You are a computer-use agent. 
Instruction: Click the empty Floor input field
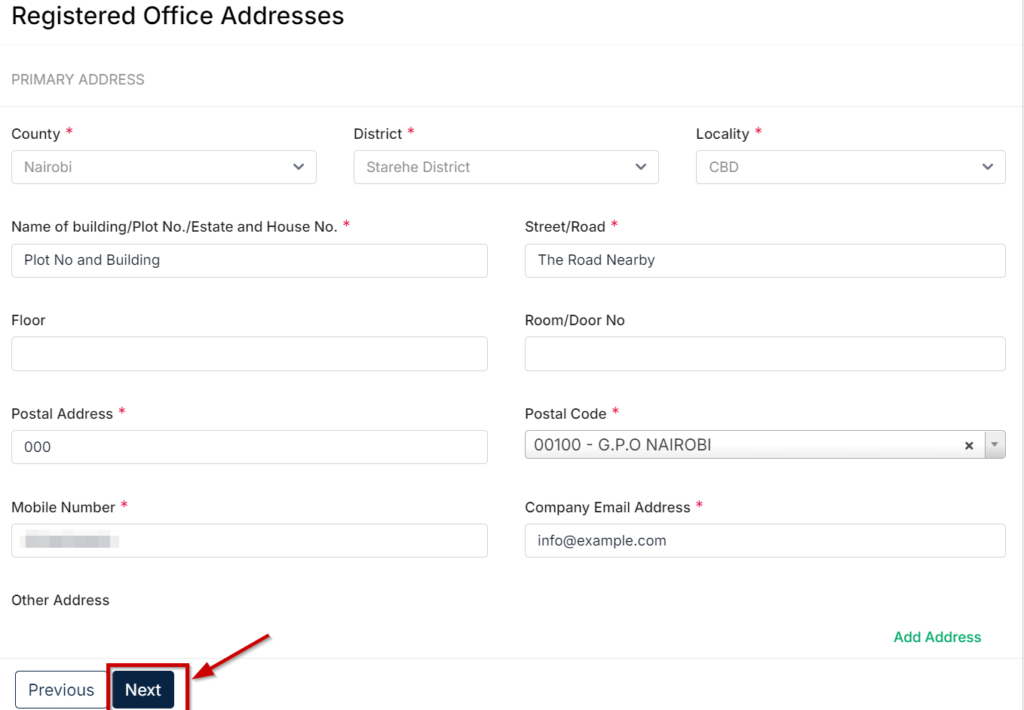pyautogui.click(x=248, y=354)
